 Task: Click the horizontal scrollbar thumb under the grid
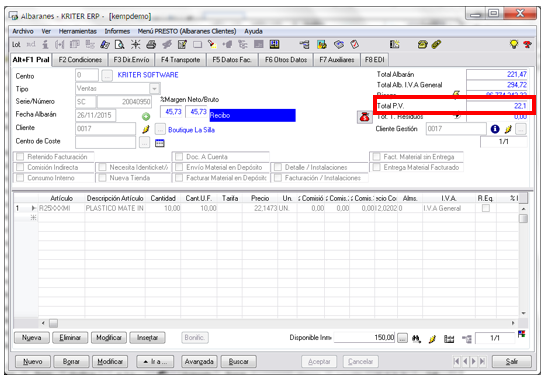53,323
